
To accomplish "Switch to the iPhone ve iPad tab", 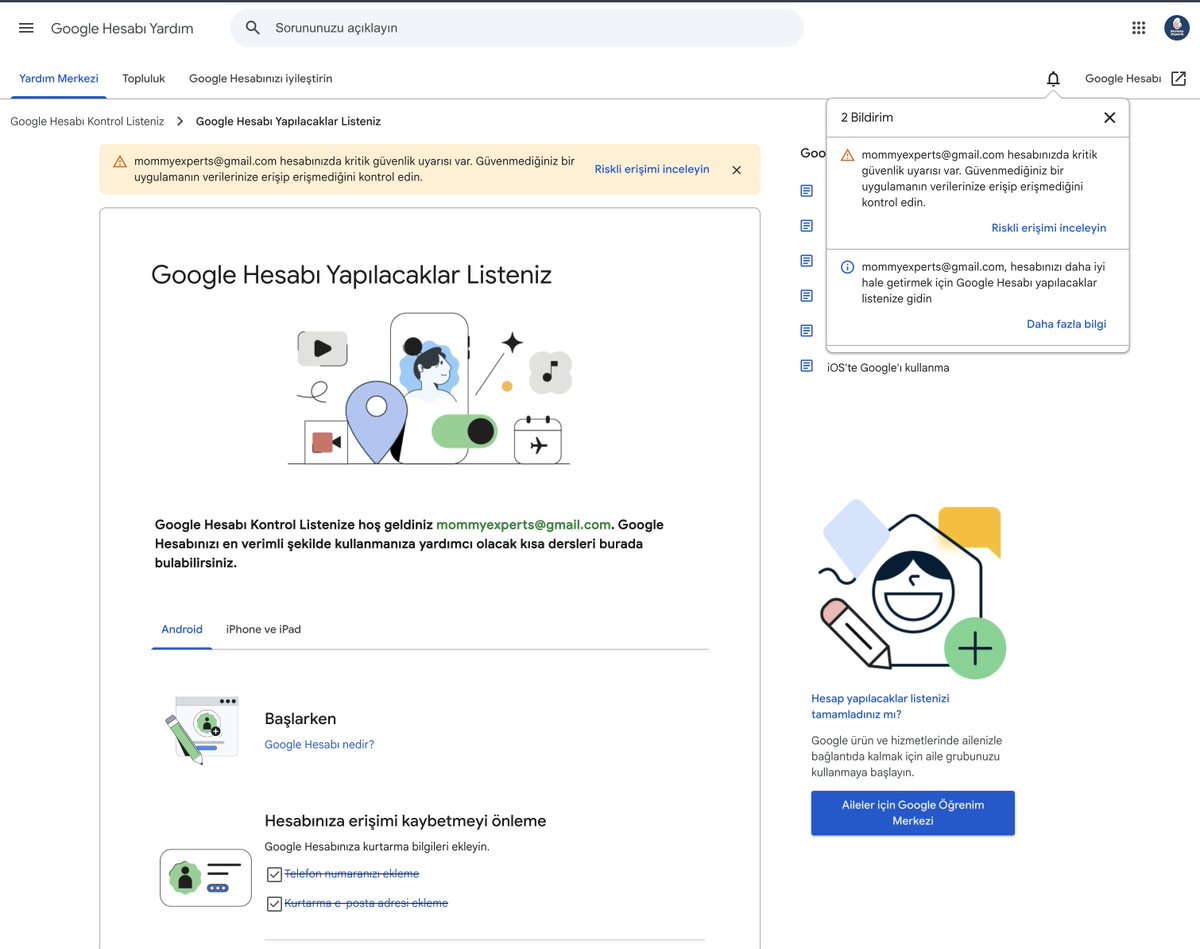I will [263, 629].
